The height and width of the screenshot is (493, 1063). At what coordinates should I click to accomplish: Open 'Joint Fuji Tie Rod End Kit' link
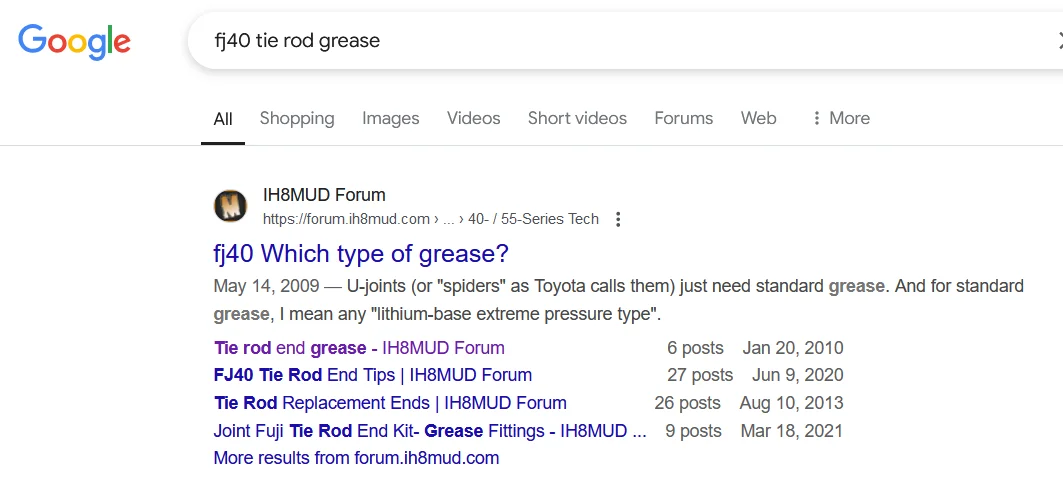click(430, 431)
